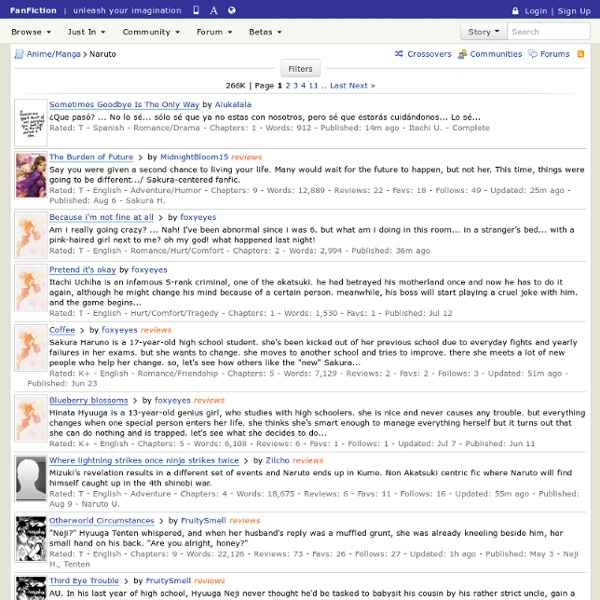Click the lock icon beside Login
This screenshot has width=600, height=600.
(x=515, y=11)
